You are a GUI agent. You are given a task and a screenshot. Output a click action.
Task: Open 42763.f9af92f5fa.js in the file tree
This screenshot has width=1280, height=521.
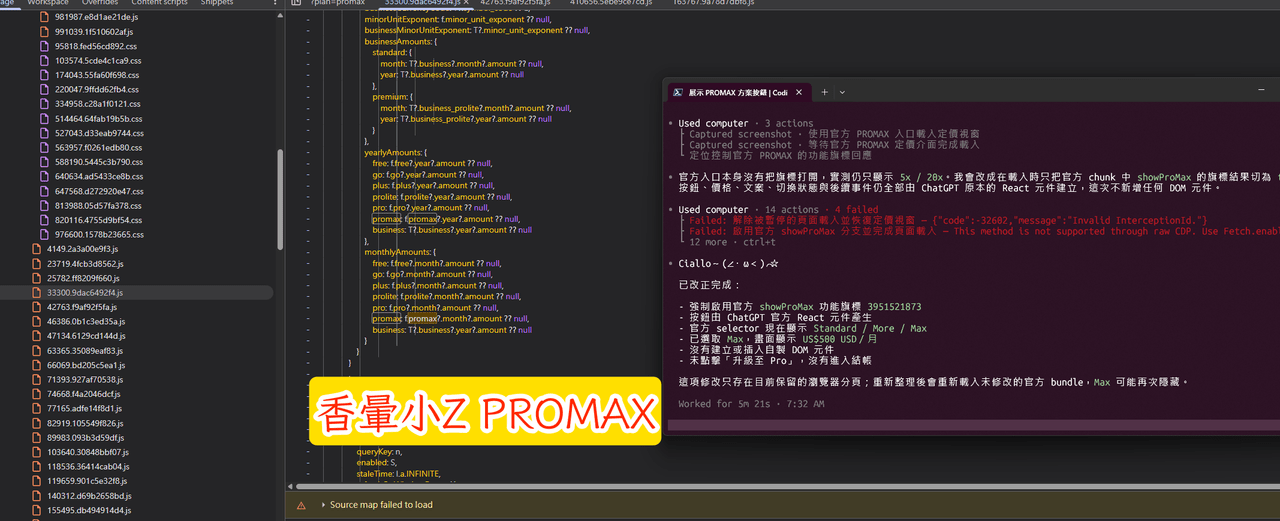point(82,307)
